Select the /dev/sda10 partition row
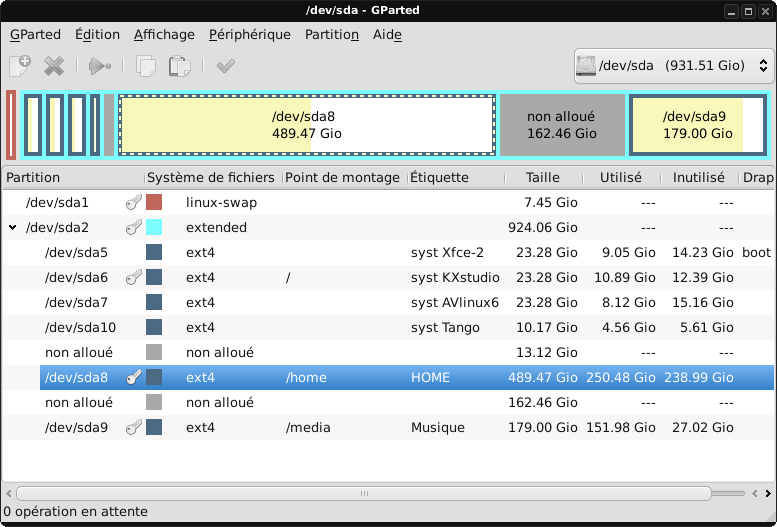The width and height of the screenshot is (777, 527). [388, 327]
